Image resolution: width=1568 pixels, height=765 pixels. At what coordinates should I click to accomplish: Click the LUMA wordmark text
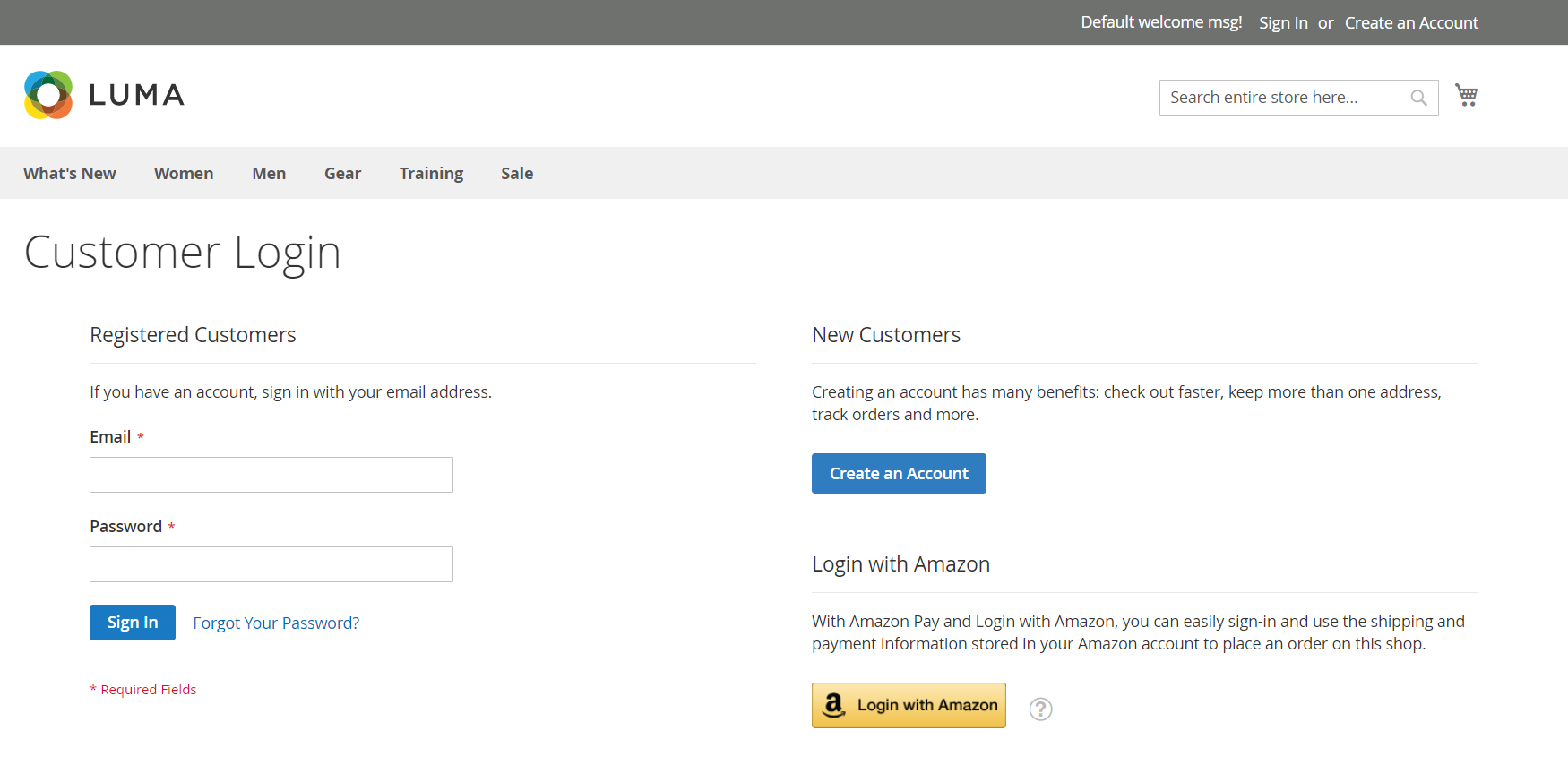136,95
